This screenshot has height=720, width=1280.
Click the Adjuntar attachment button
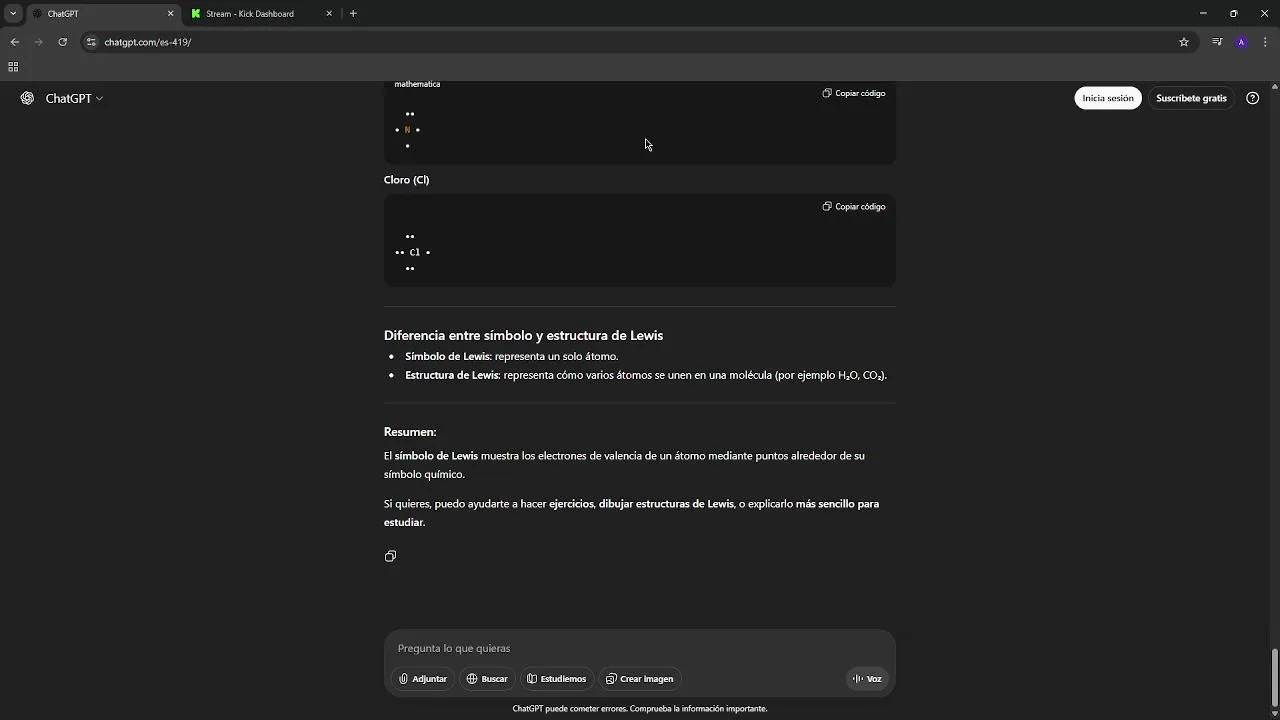(x=423, y=679)
